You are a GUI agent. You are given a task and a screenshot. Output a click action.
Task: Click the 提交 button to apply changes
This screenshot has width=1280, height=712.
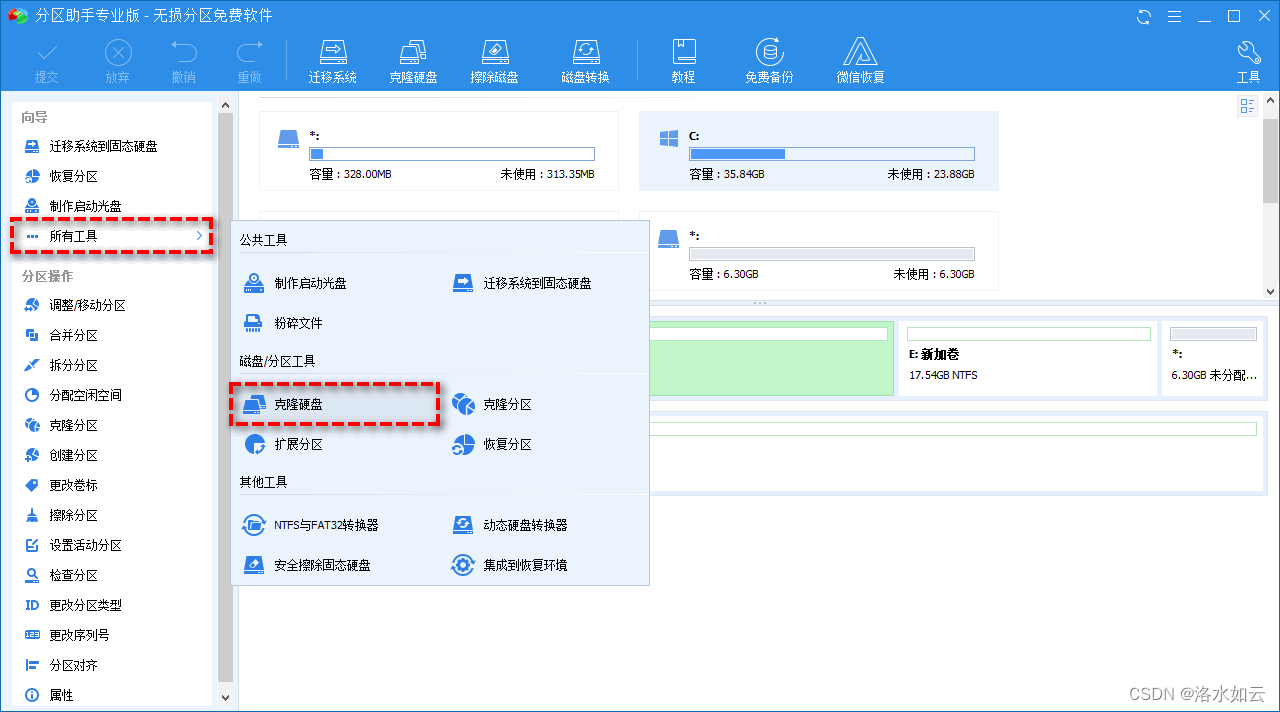coord(46,58)
